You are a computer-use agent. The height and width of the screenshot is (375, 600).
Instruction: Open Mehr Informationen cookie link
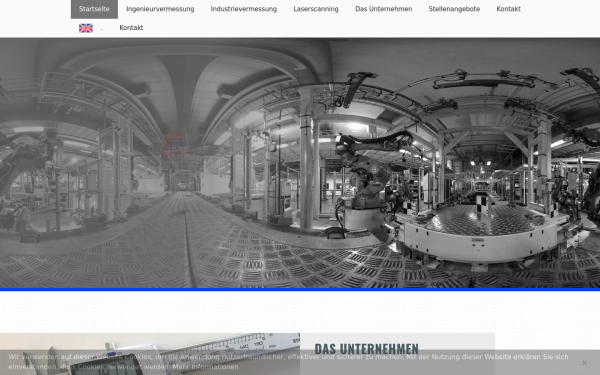coord(205,367)
